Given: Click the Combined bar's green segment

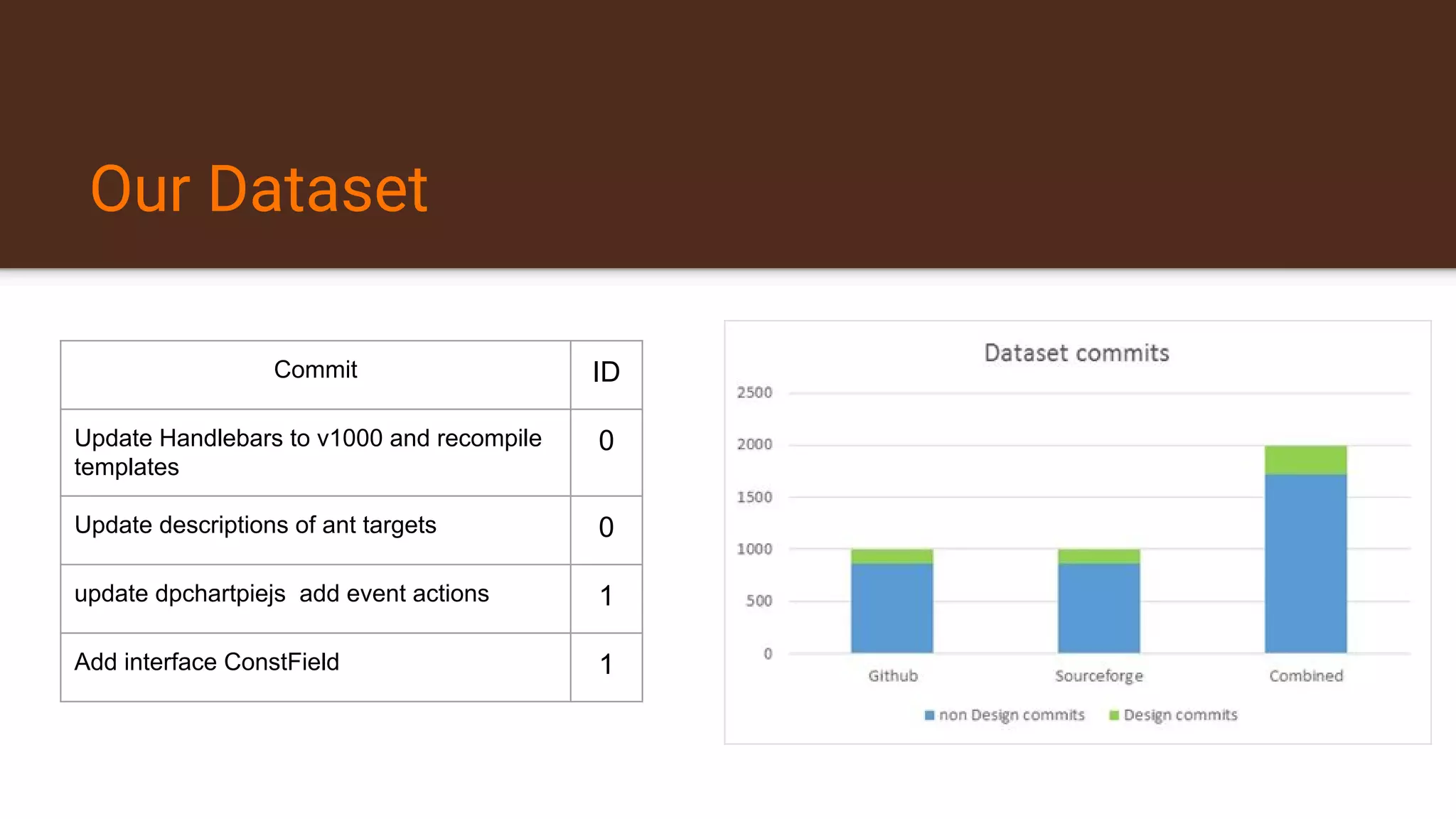Looking at the screenshot, I should coord(1305,460).
